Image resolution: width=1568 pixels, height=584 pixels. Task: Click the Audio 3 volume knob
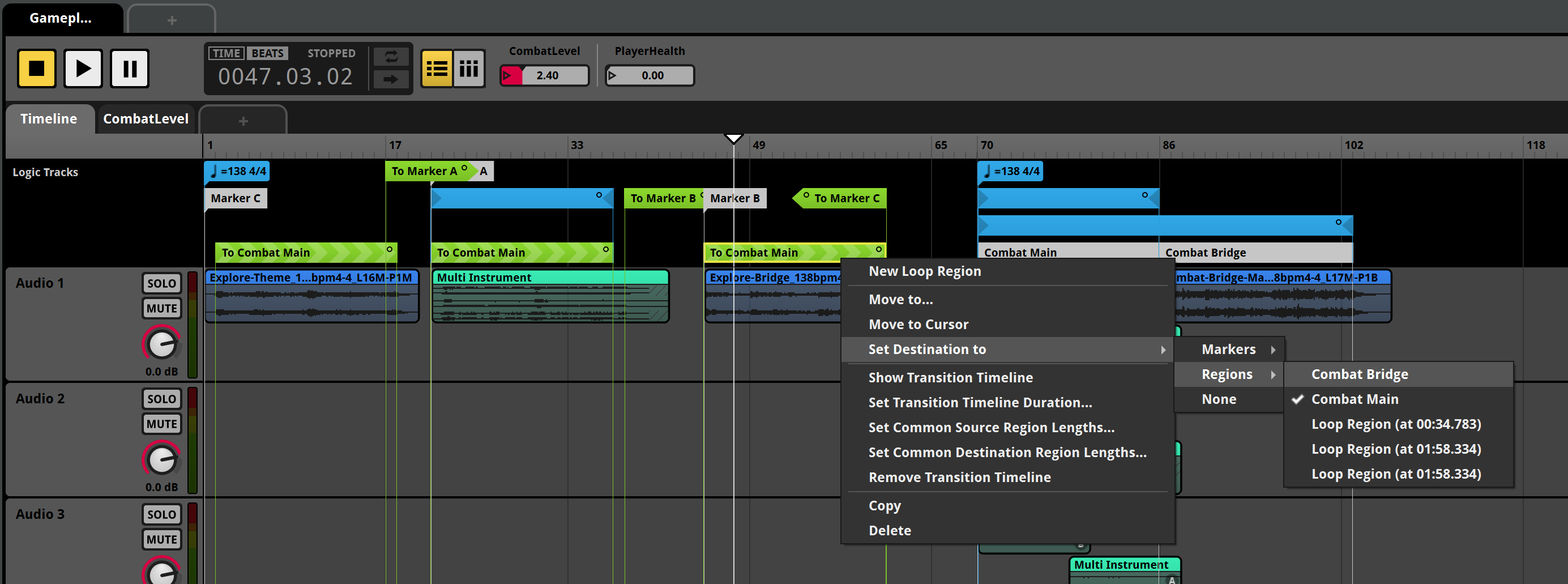click(162, 573)
